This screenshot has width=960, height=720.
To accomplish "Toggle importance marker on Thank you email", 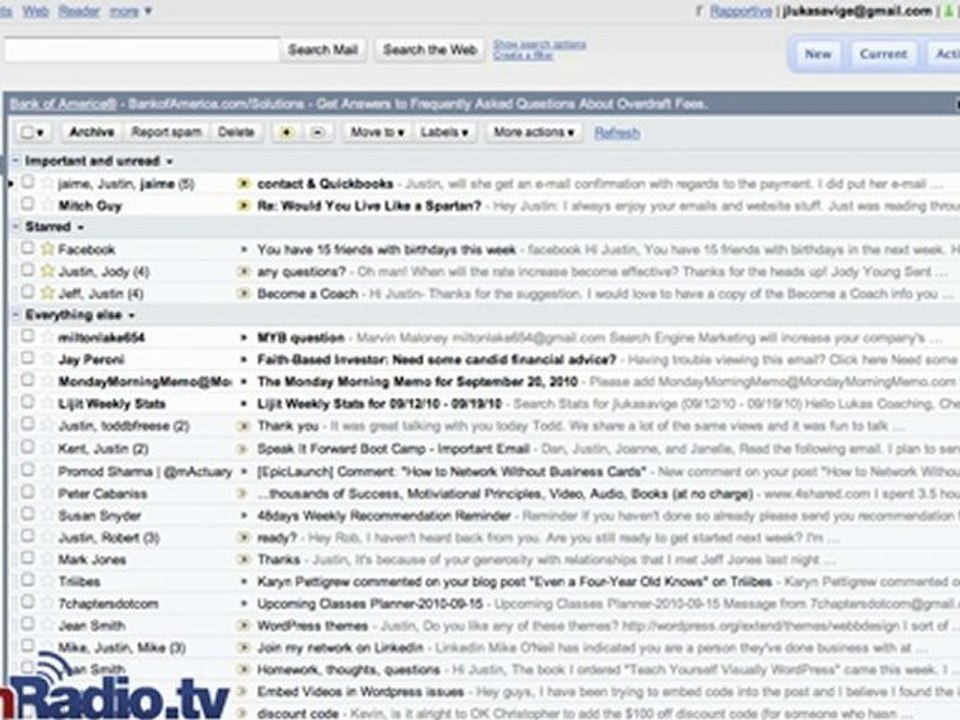I will click(244, 426).
